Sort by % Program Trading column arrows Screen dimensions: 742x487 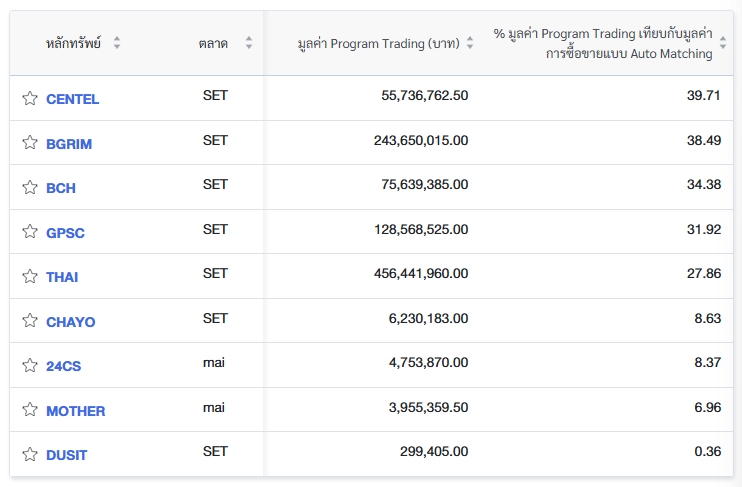[724, 43]
